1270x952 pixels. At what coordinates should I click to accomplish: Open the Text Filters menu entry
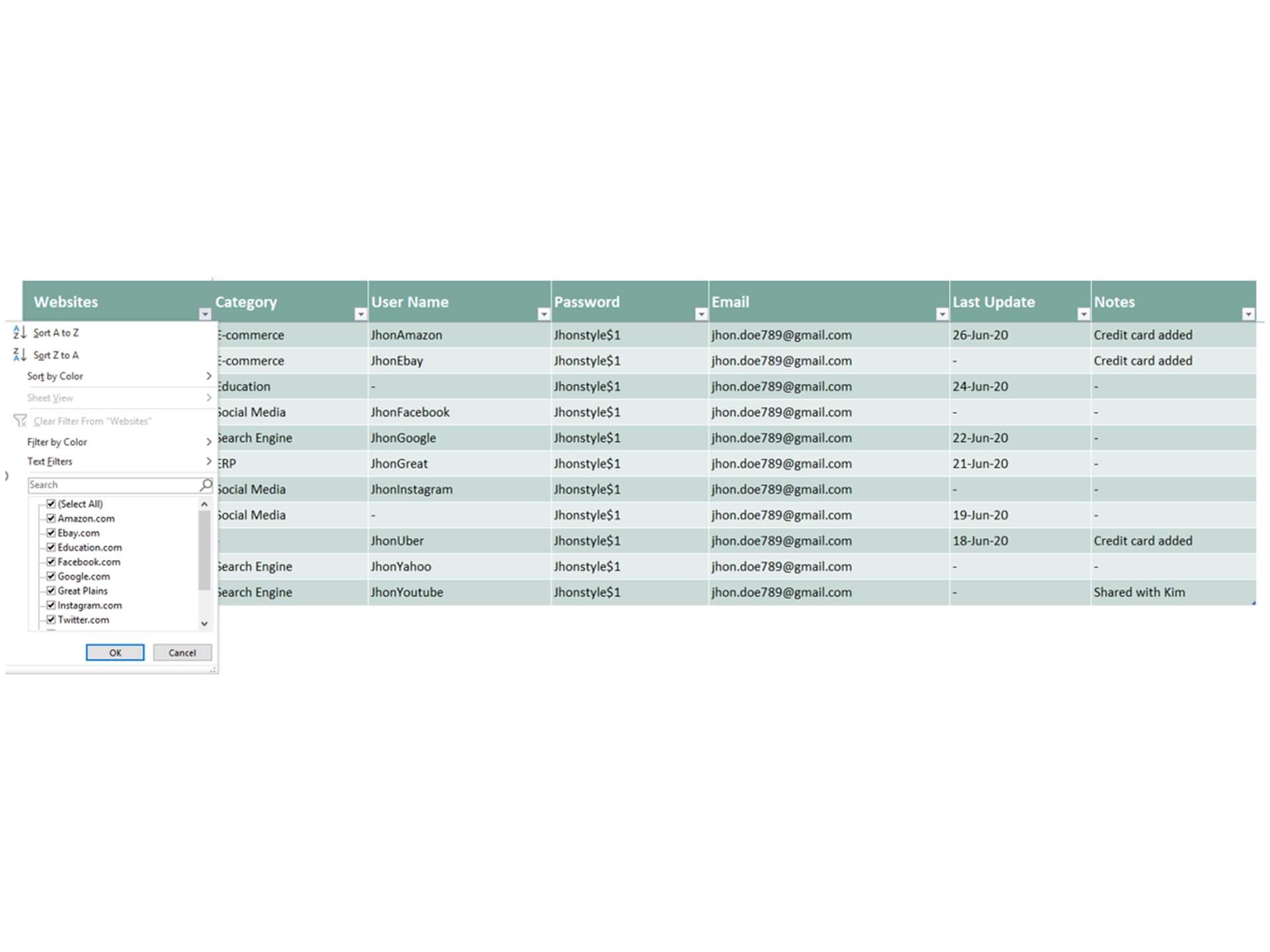(111, 461)
